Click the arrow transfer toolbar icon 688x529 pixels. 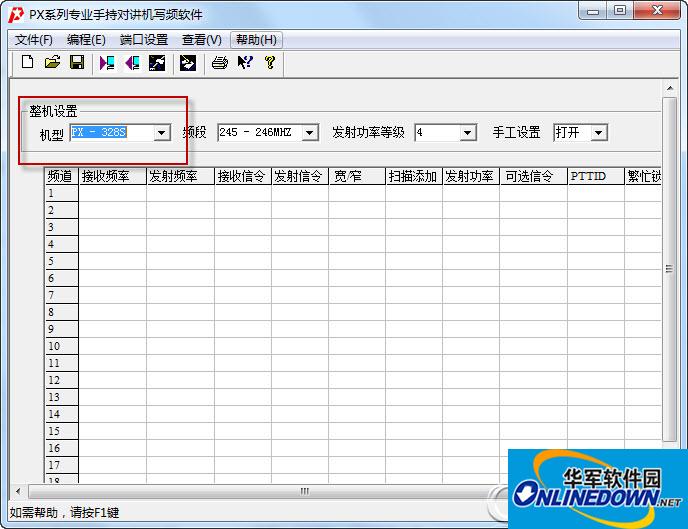click(188, 63)
